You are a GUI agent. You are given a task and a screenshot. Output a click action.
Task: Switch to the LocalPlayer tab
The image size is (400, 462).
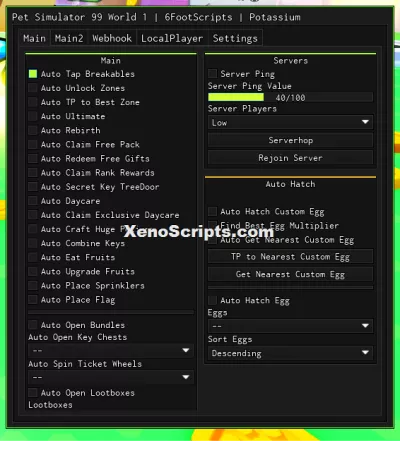coord(172,38)
